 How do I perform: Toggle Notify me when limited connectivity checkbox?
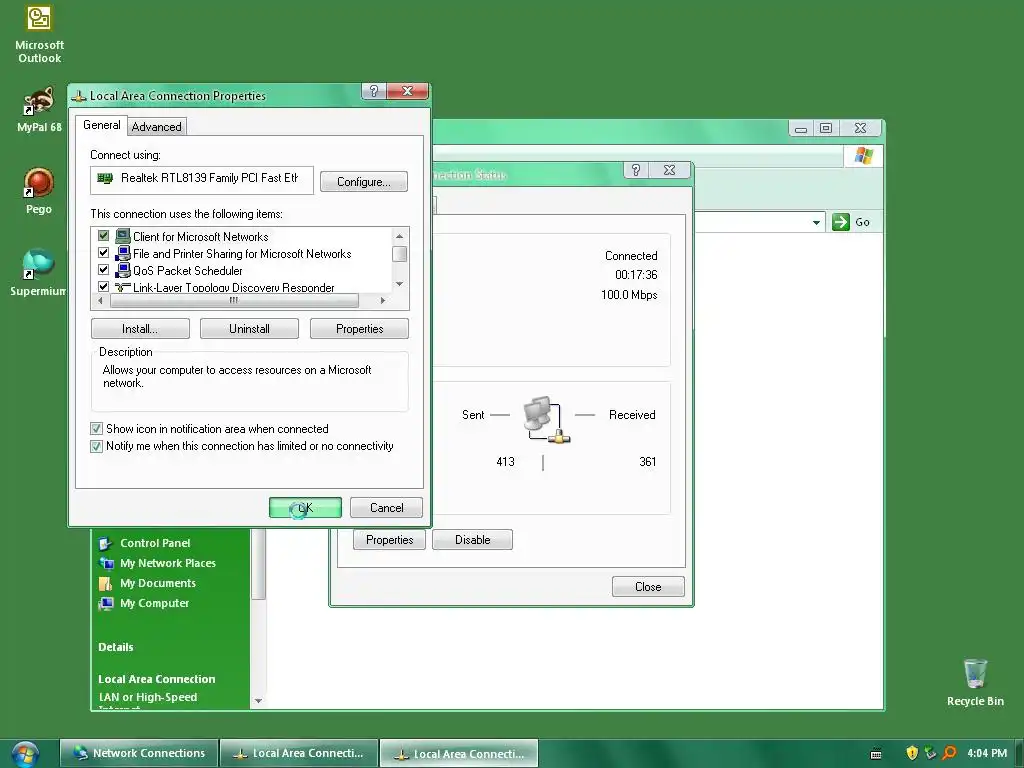pos(97,446)
